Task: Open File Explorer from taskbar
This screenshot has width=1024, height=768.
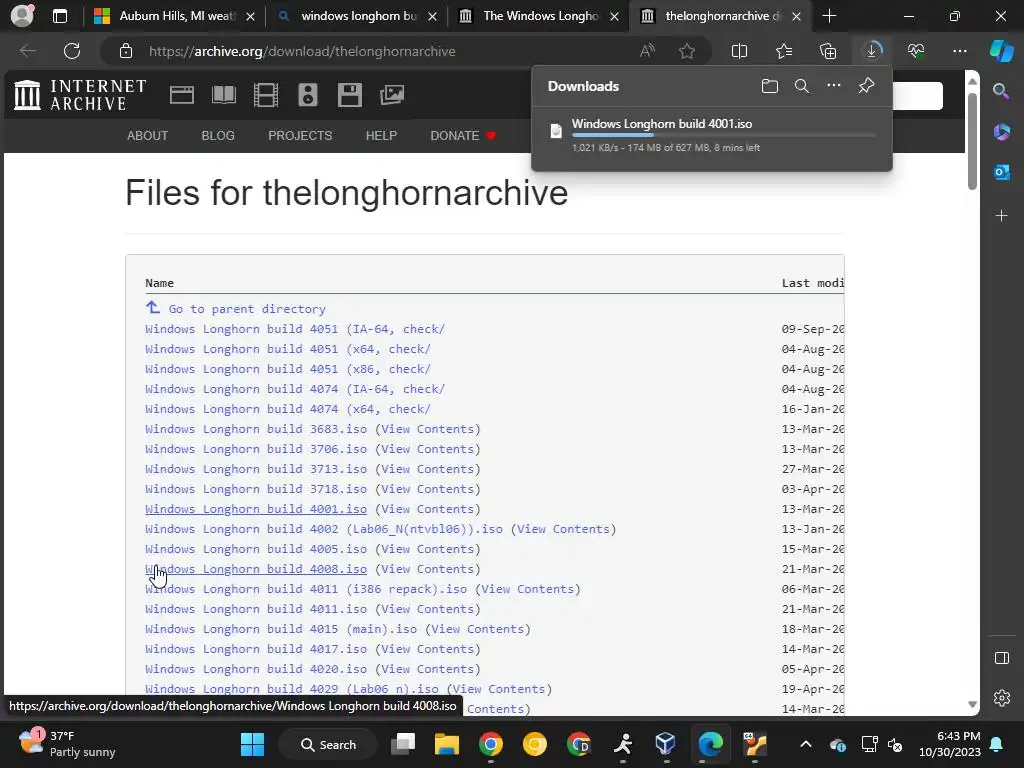Action: (x=447, y=744)
